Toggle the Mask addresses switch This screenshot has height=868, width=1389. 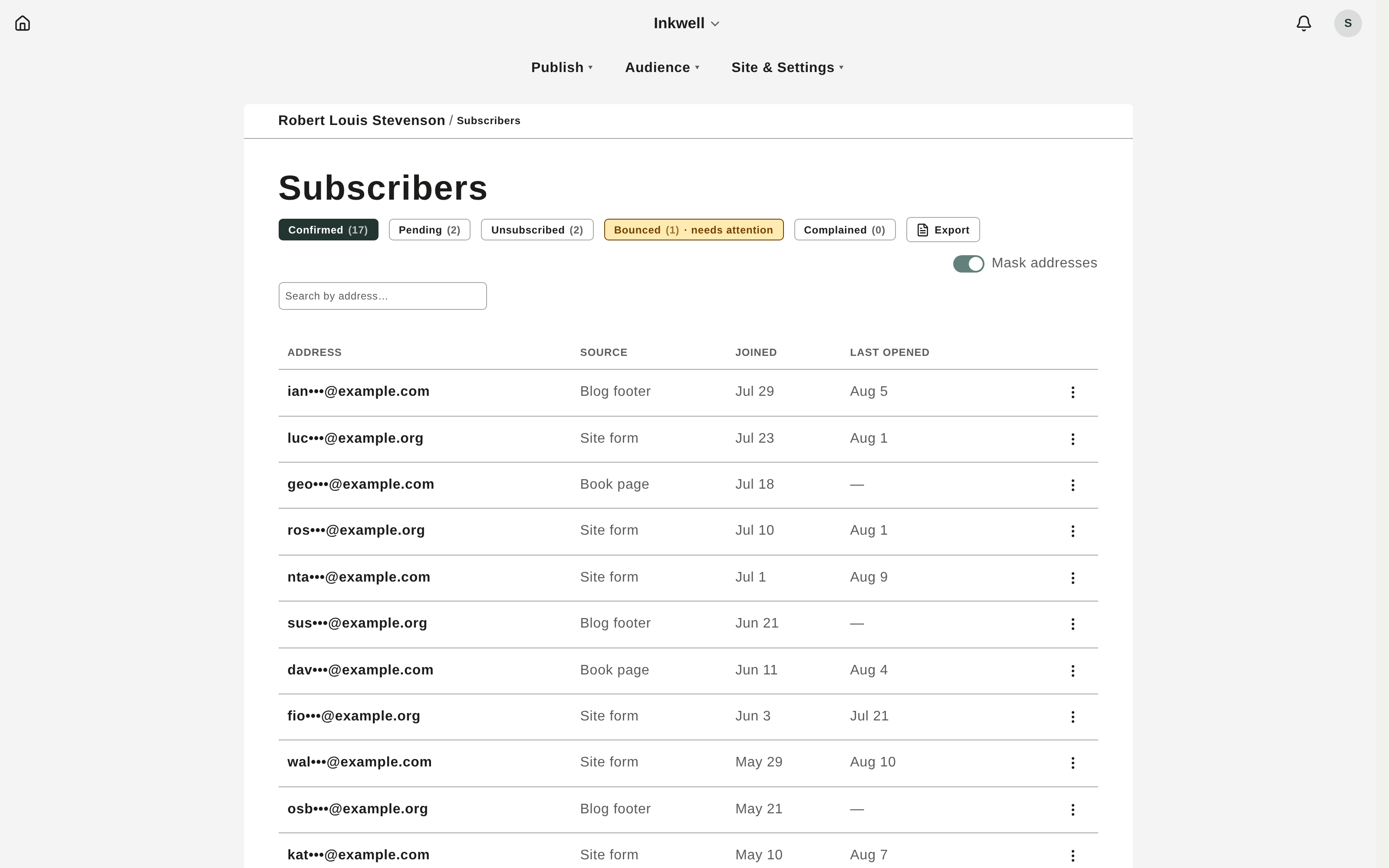[x=968, y=263]
